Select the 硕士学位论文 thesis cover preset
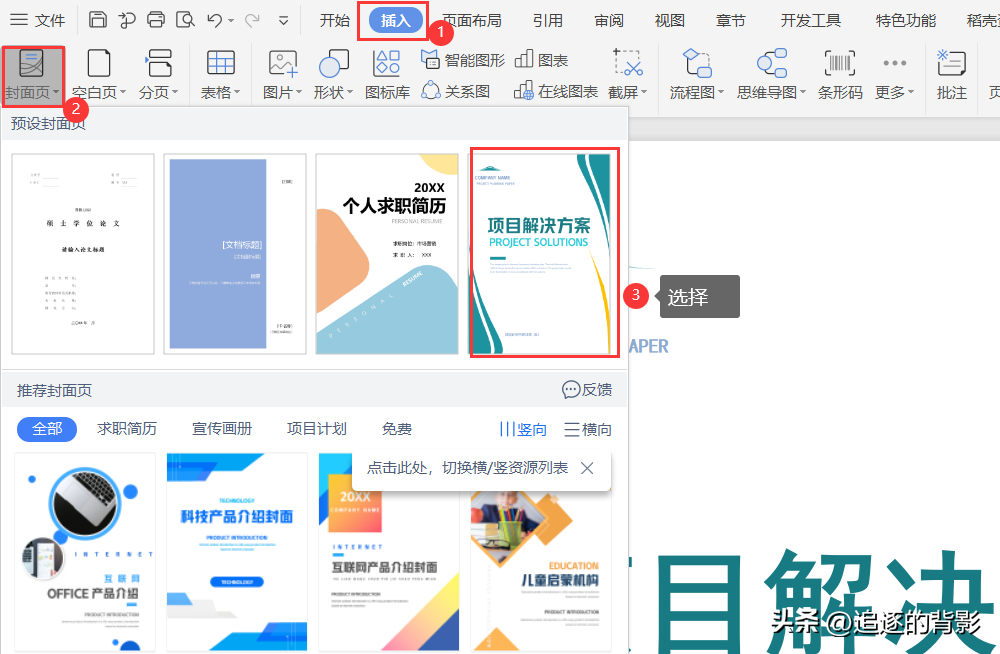Viewport: 1000px width, 654px height. click(x=83, y=254)
